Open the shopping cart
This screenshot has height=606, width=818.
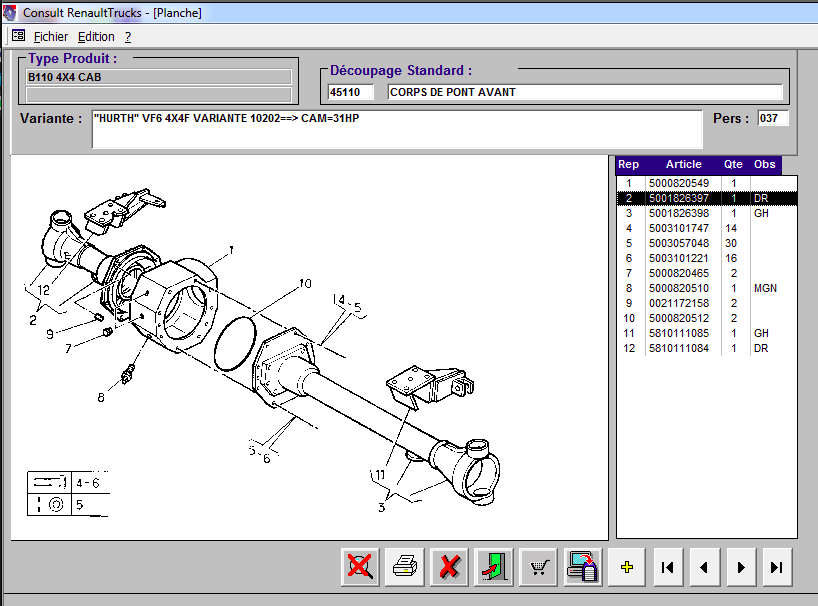[540, 567]
